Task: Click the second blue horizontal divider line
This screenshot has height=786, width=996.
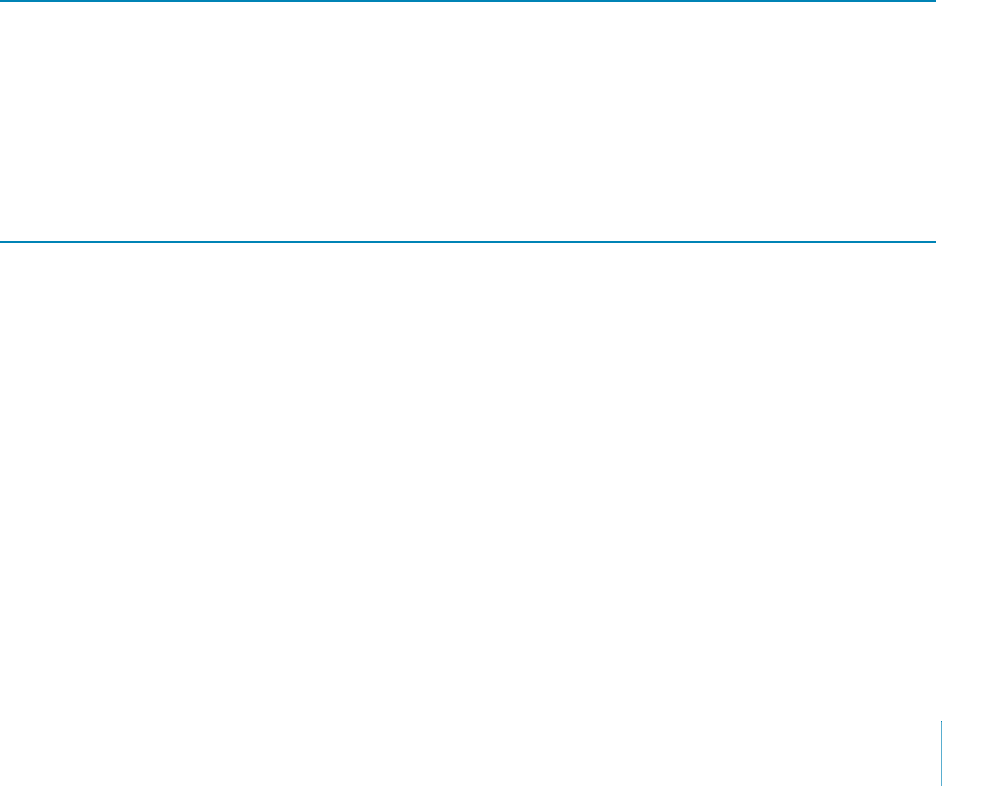Action: [468, 242]
